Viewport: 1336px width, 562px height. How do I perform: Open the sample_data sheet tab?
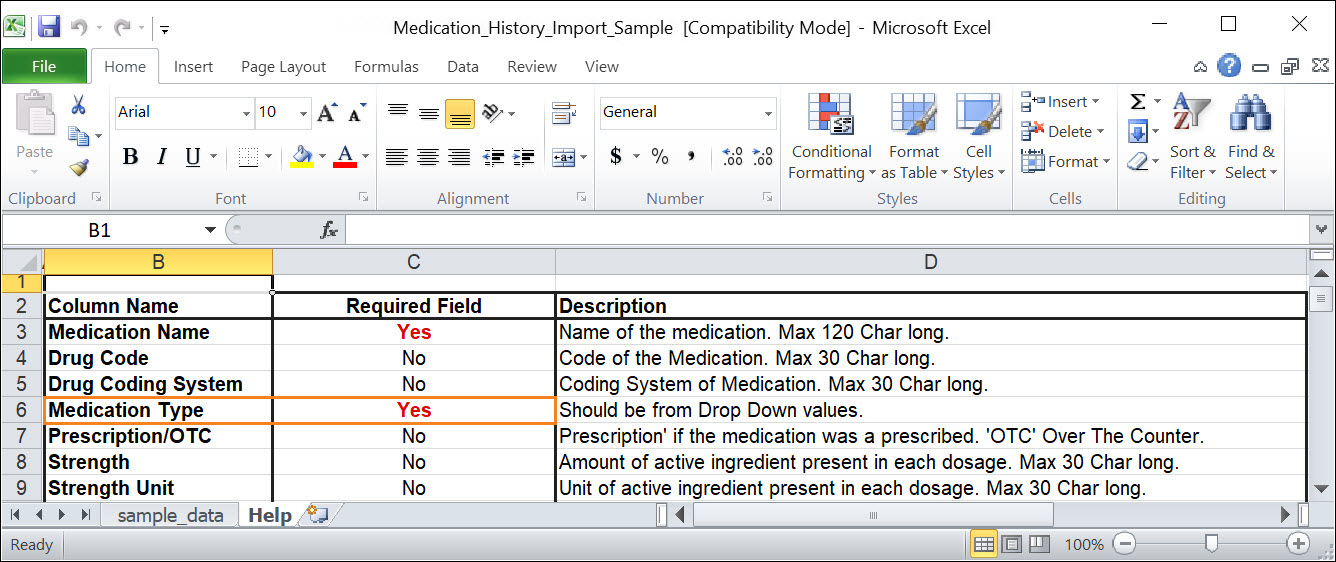pos(170,515)
